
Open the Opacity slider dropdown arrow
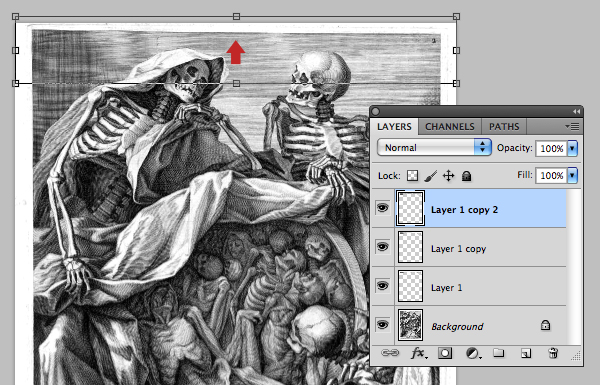pos(572,148)
